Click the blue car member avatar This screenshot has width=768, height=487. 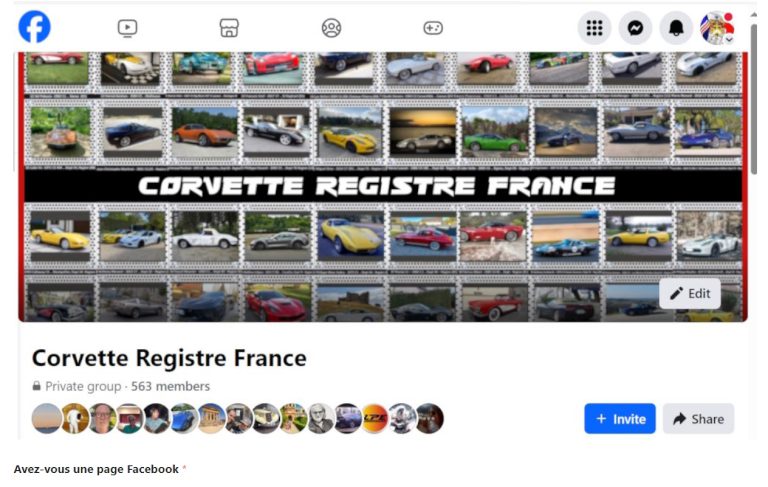tap(183, 418)
